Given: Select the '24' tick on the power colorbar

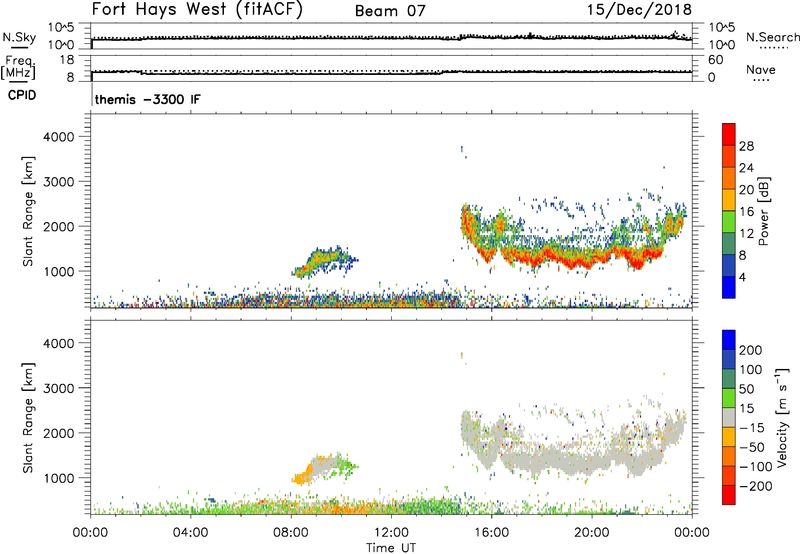Looking at the screenshot, I should click(x=746, y=168).
